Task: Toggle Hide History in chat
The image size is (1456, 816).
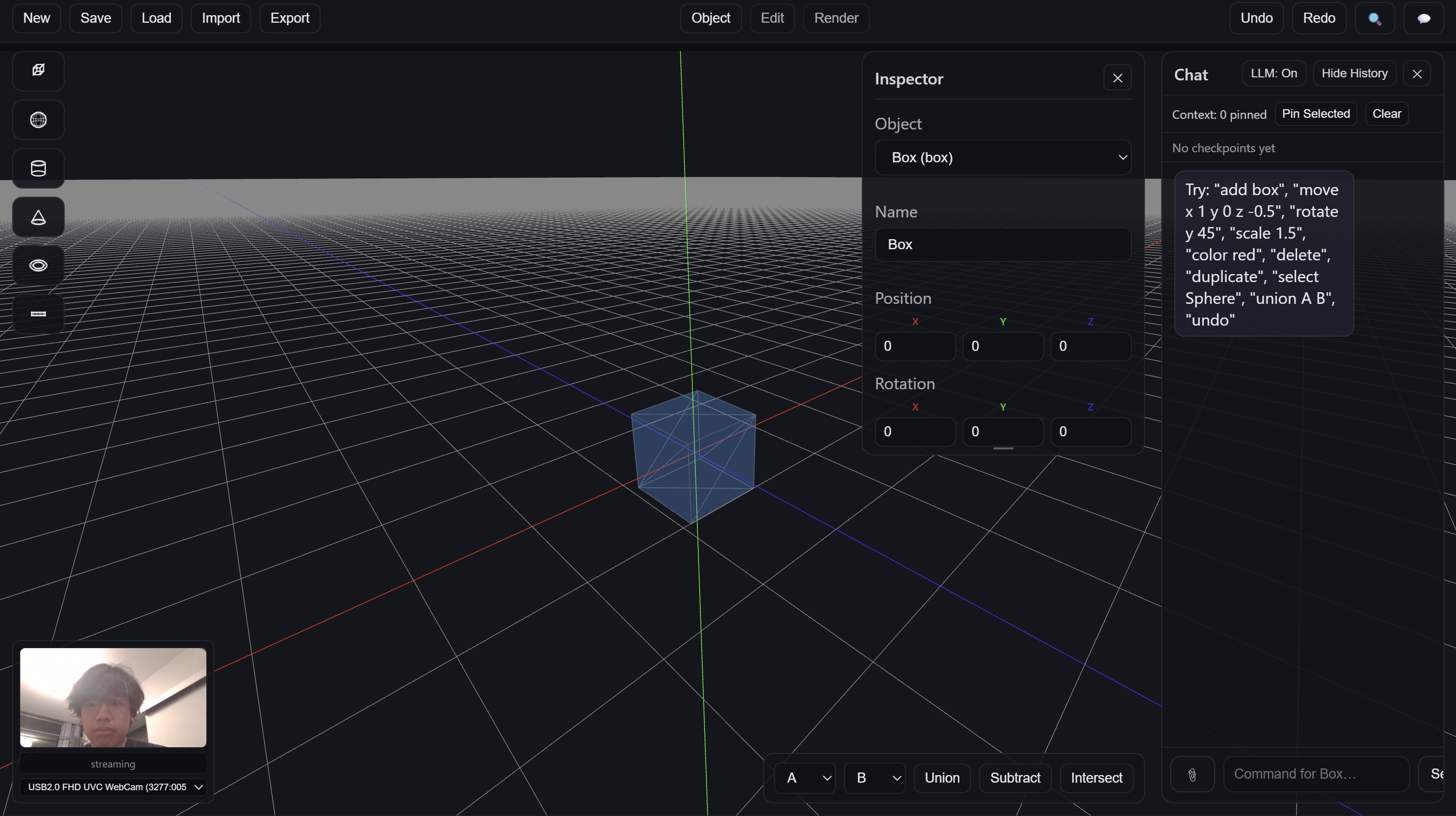Action: tap(1354, 73)
